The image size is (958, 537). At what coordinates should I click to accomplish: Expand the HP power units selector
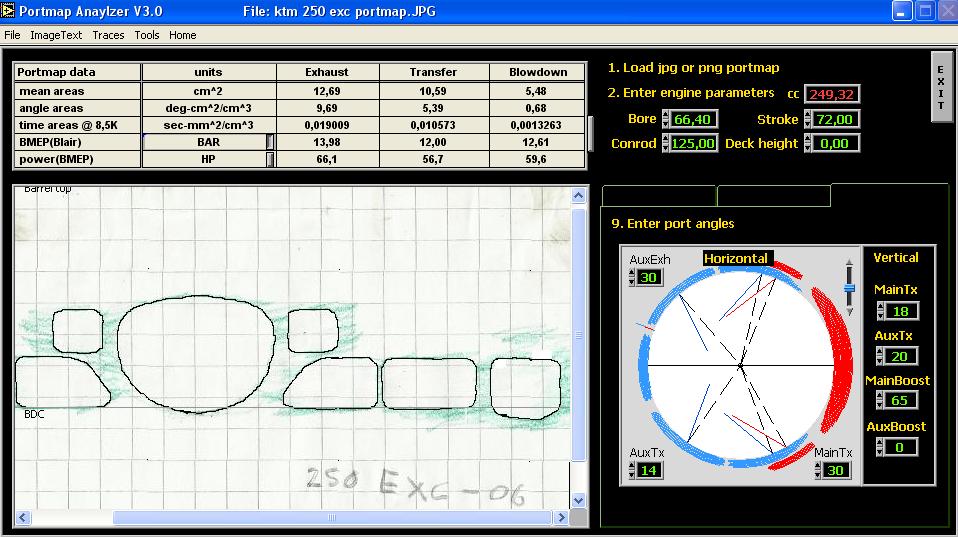click(270, 160)
